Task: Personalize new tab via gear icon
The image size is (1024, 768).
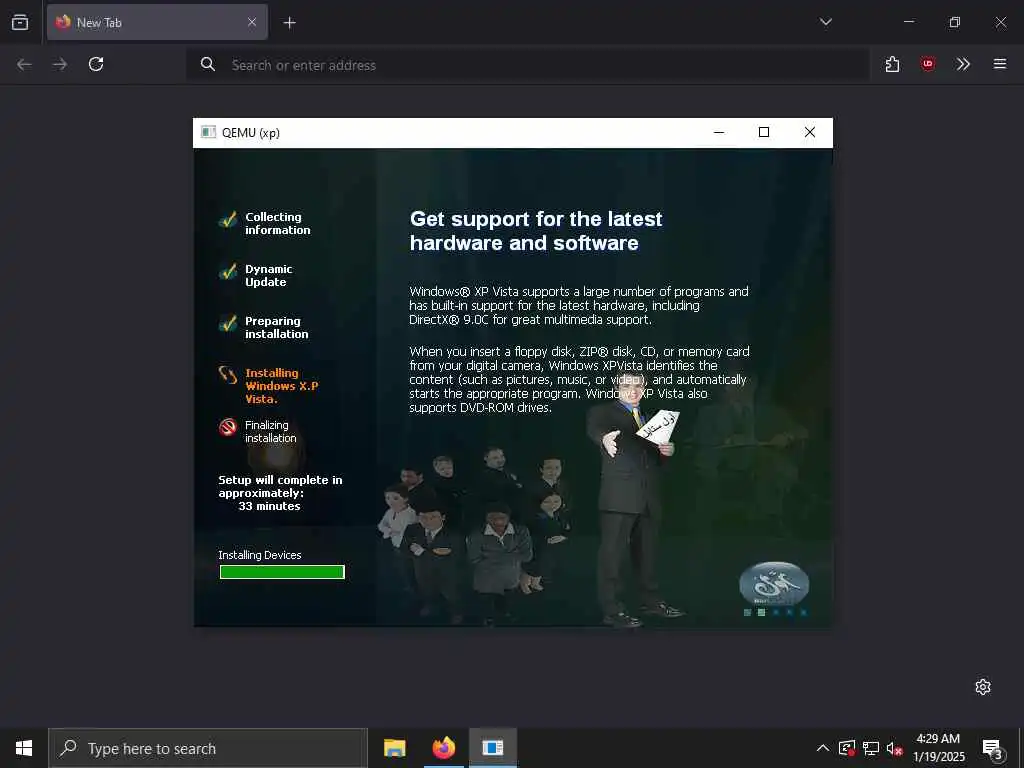Action: (983, 686)
